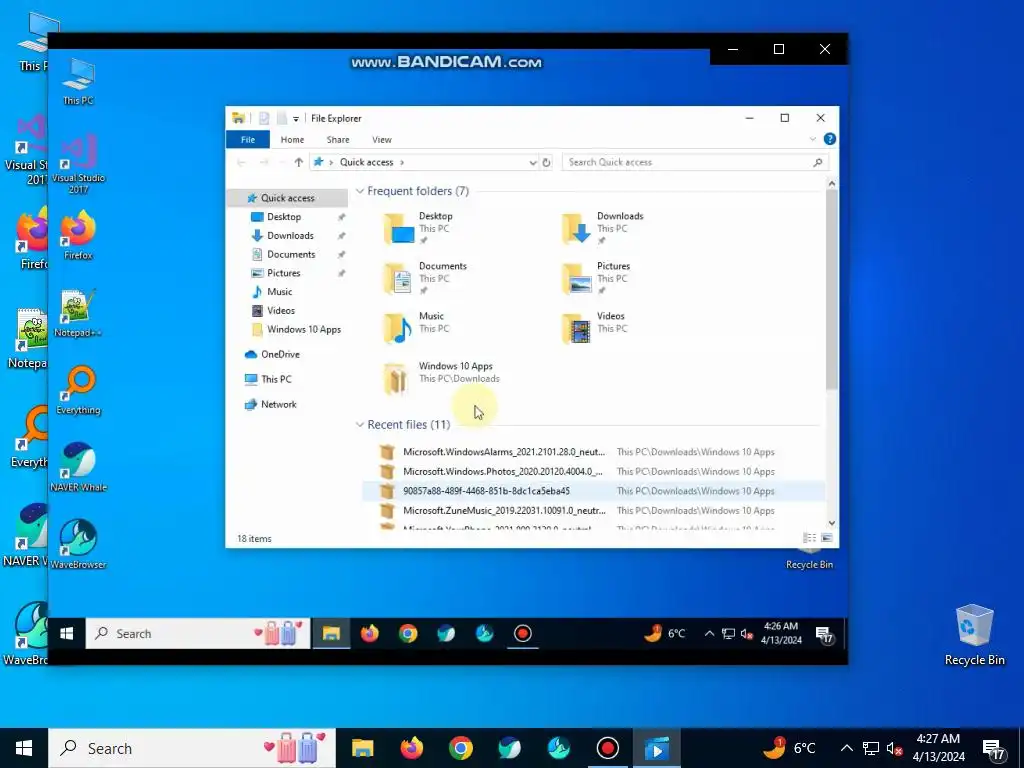Screen dimensions: 1024x768
Task: Open outer taskbar notification center
Action: [993, 750]
